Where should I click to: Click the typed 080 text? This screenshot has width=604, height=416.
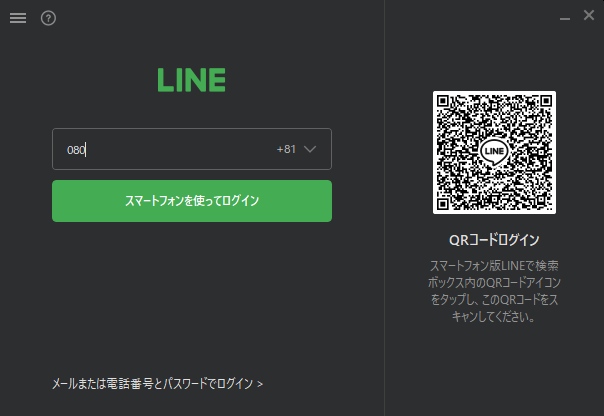coord(76,150)
